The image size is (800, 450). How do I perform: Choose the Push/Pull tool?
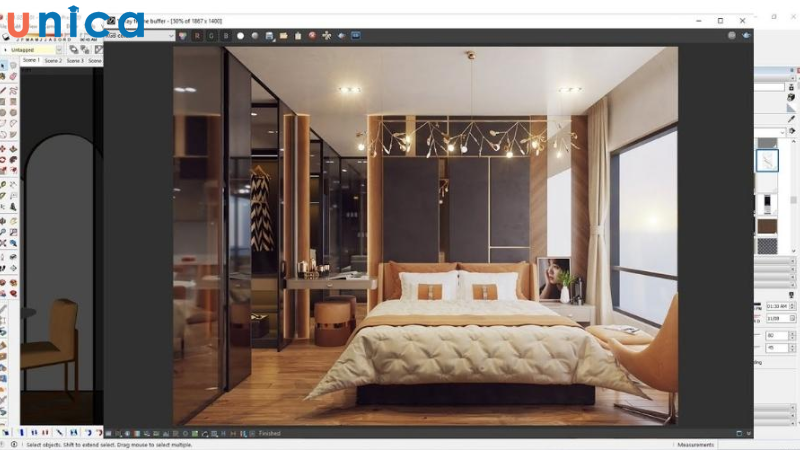coord(13,148)
